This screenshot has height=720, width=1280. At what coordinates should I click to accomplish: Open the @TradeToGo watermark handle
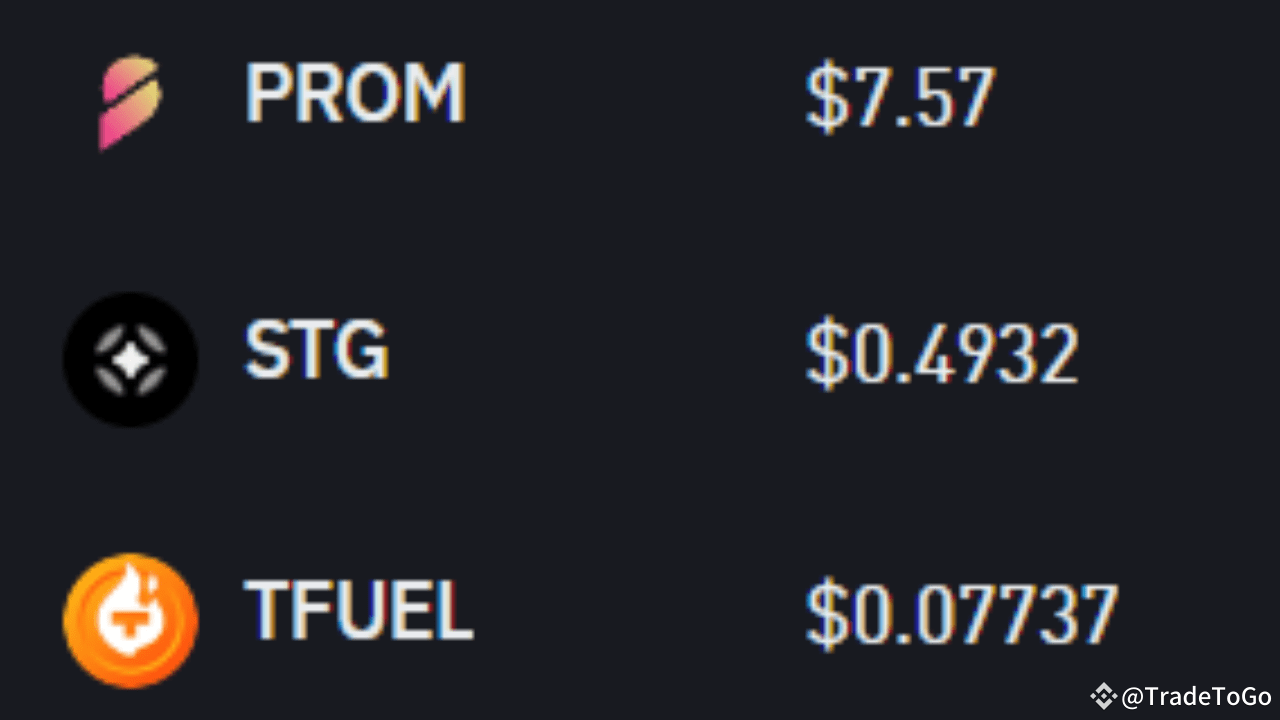coord(1196,697)
